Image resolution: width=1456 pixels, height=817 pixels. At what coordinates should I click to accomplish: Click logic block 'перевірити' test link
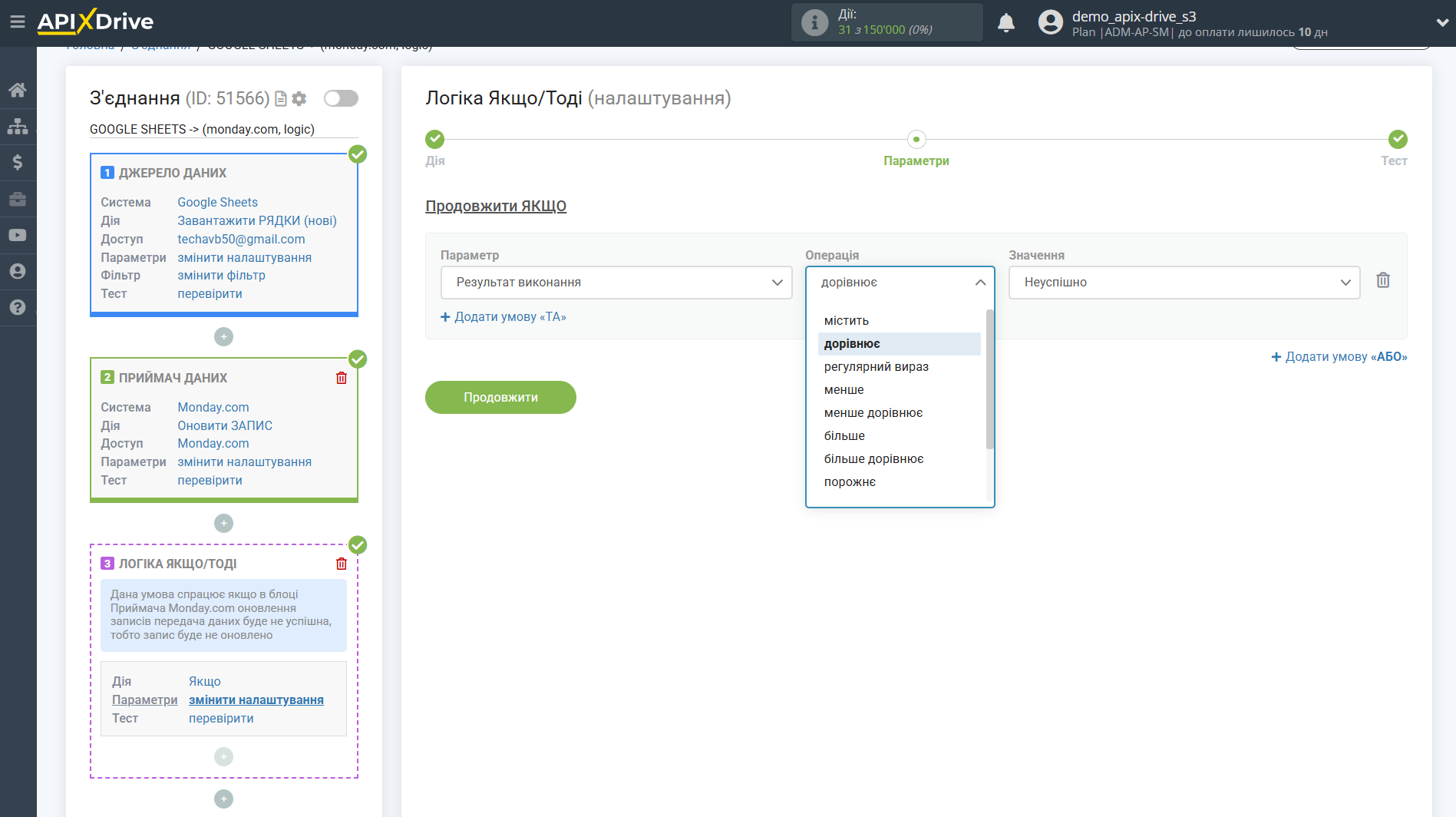click(x=221, y=718)
